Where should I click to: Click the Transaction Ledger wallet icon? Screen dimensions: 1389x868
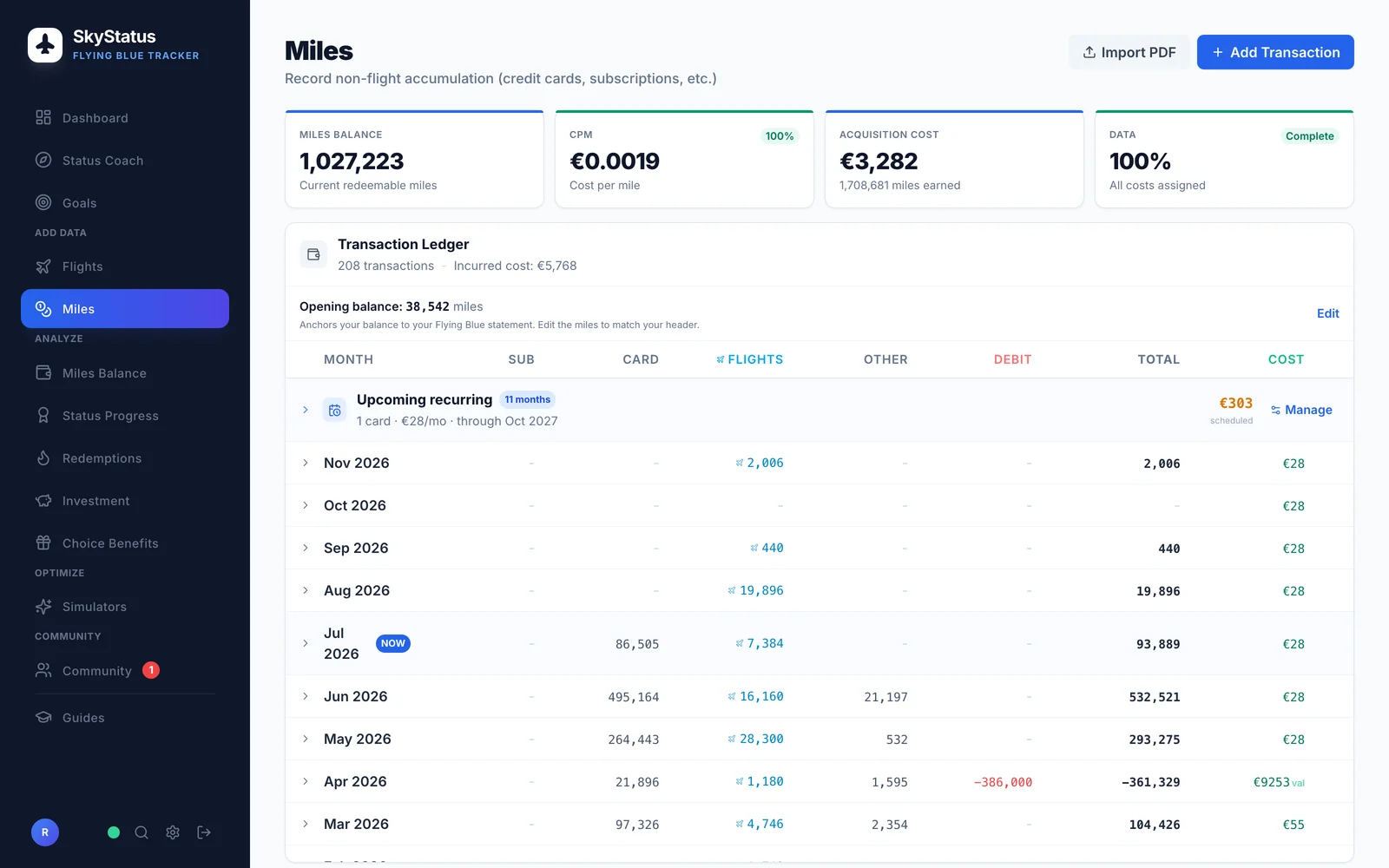click(x=313, y=254)
